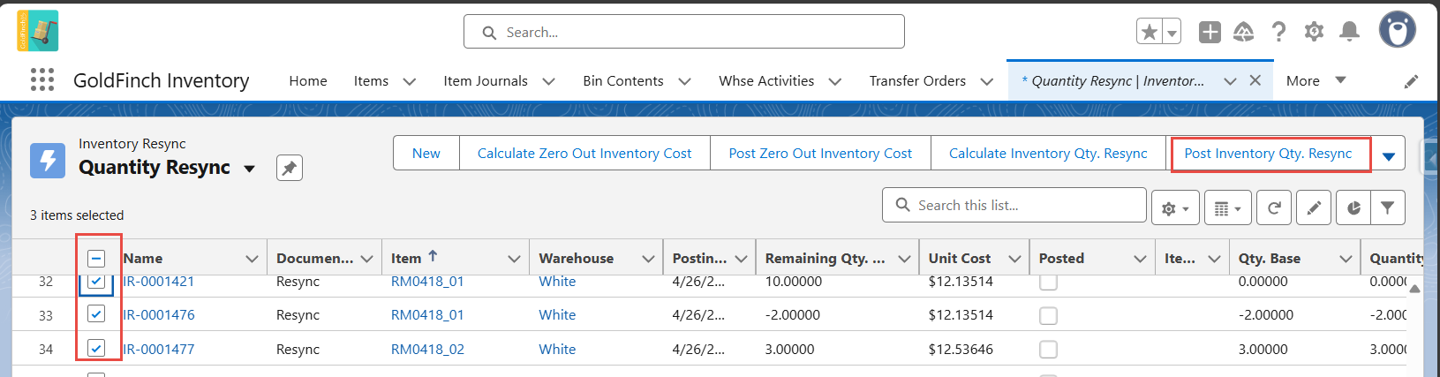Expand the Item Journals dropdown chevron
Viewport: 1440px width, 377px height.
tap(548, 81)
